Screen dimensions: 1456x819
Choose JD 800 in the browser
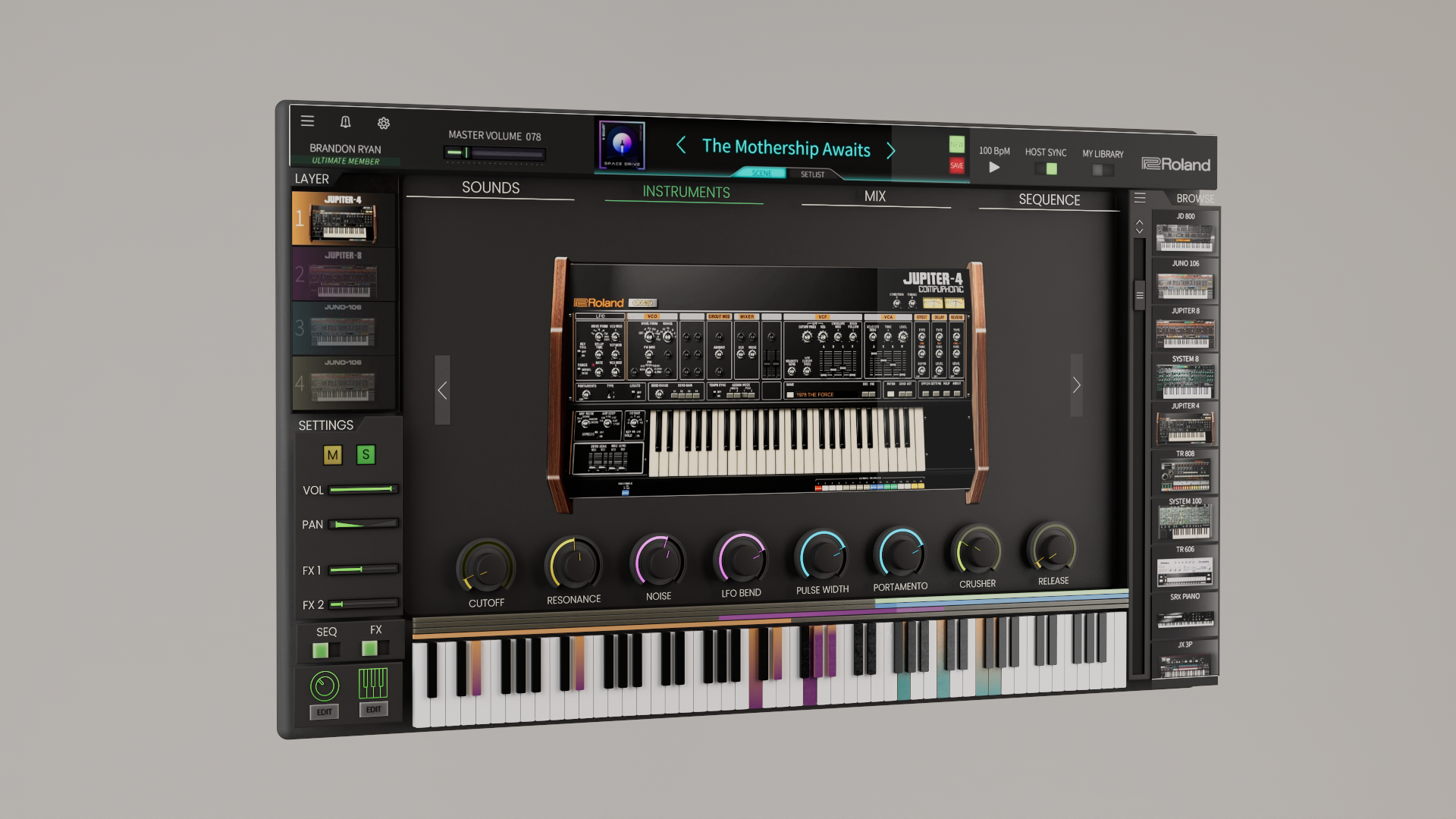coord(1185,234)
